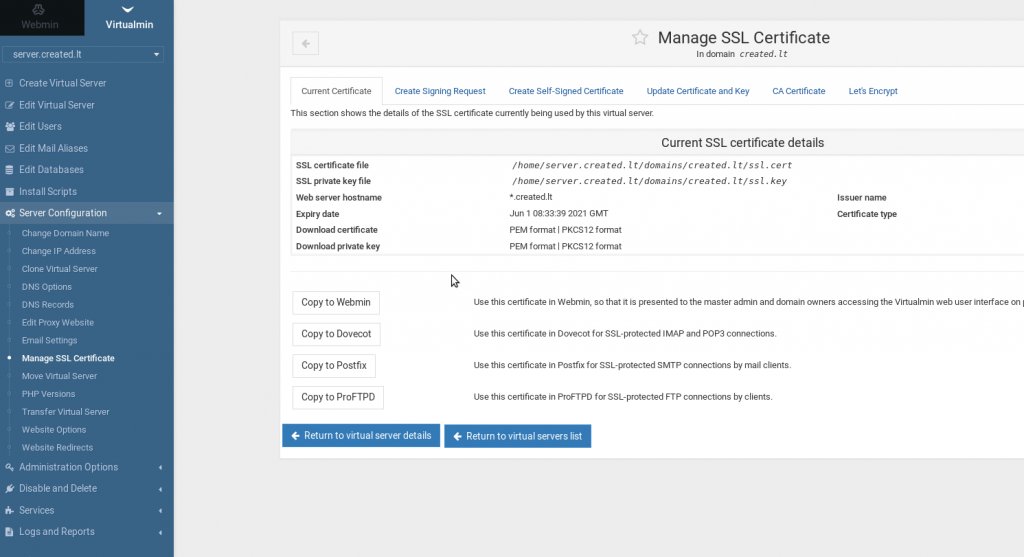Open Website Options
Screen dimensions: 1024x557
pyautogui.click(x=54, y=430)
